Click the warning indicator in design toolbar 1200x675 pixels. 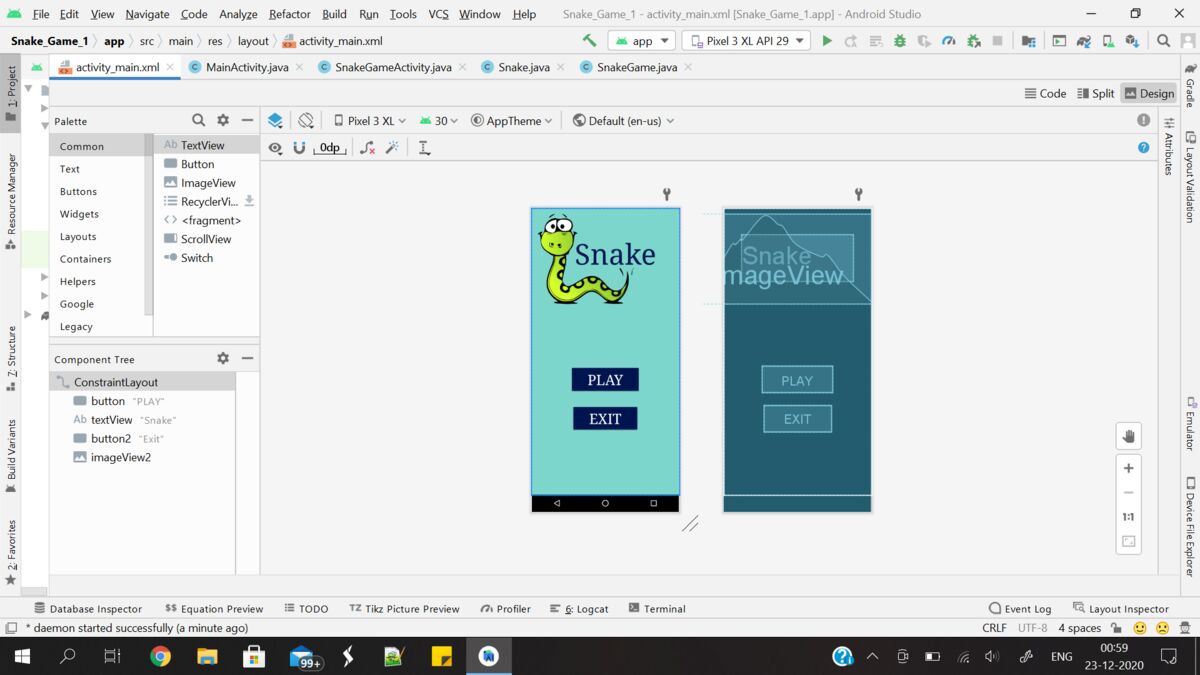tap(1143, 120)
